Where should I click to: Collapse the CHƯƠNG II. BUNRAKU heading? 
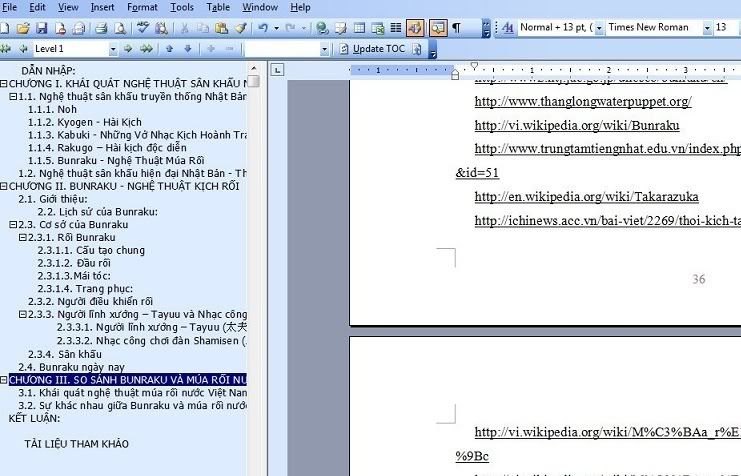point(4,185)
